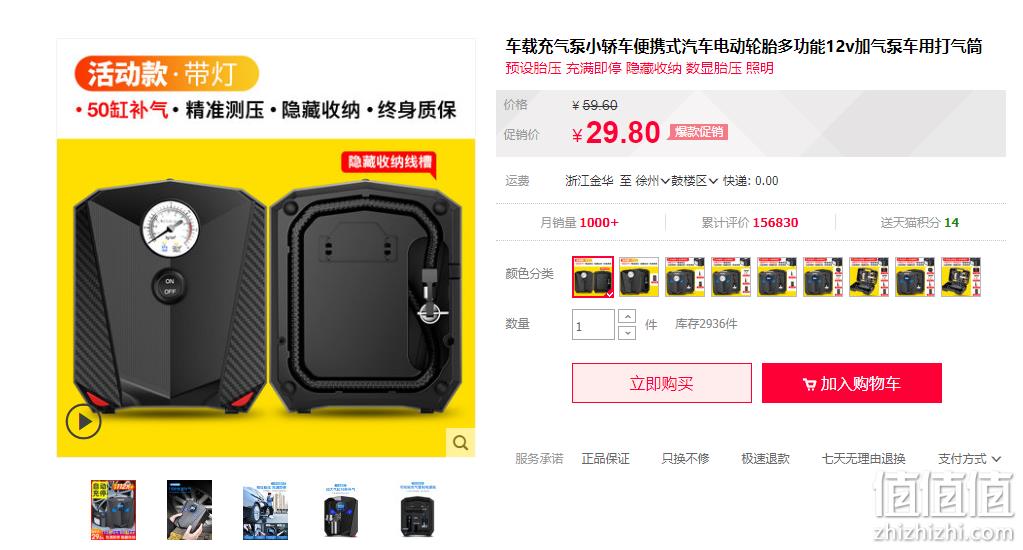
Task: Click the cart icon in 加入购物车 button
Action: coord(809,384)
